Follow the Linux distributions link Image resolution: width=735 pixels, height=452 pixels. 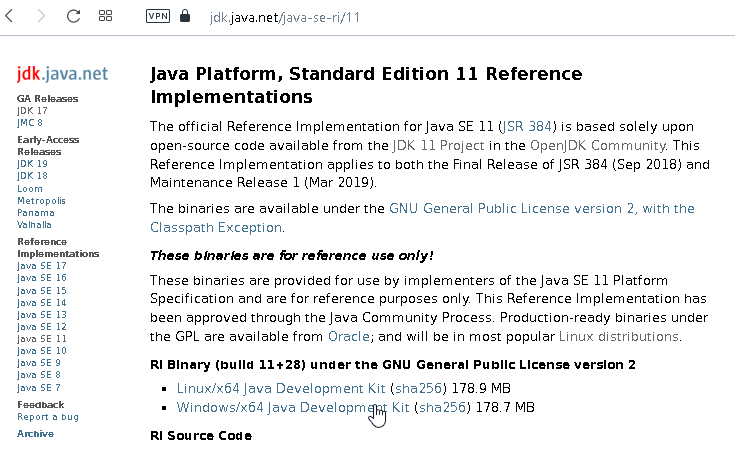click(619, 337)
